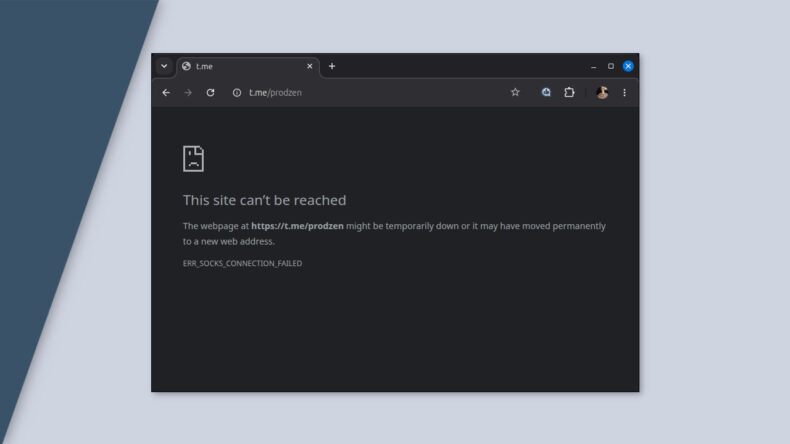
Task: Click the sad page error icon
Action: (193, 159)
